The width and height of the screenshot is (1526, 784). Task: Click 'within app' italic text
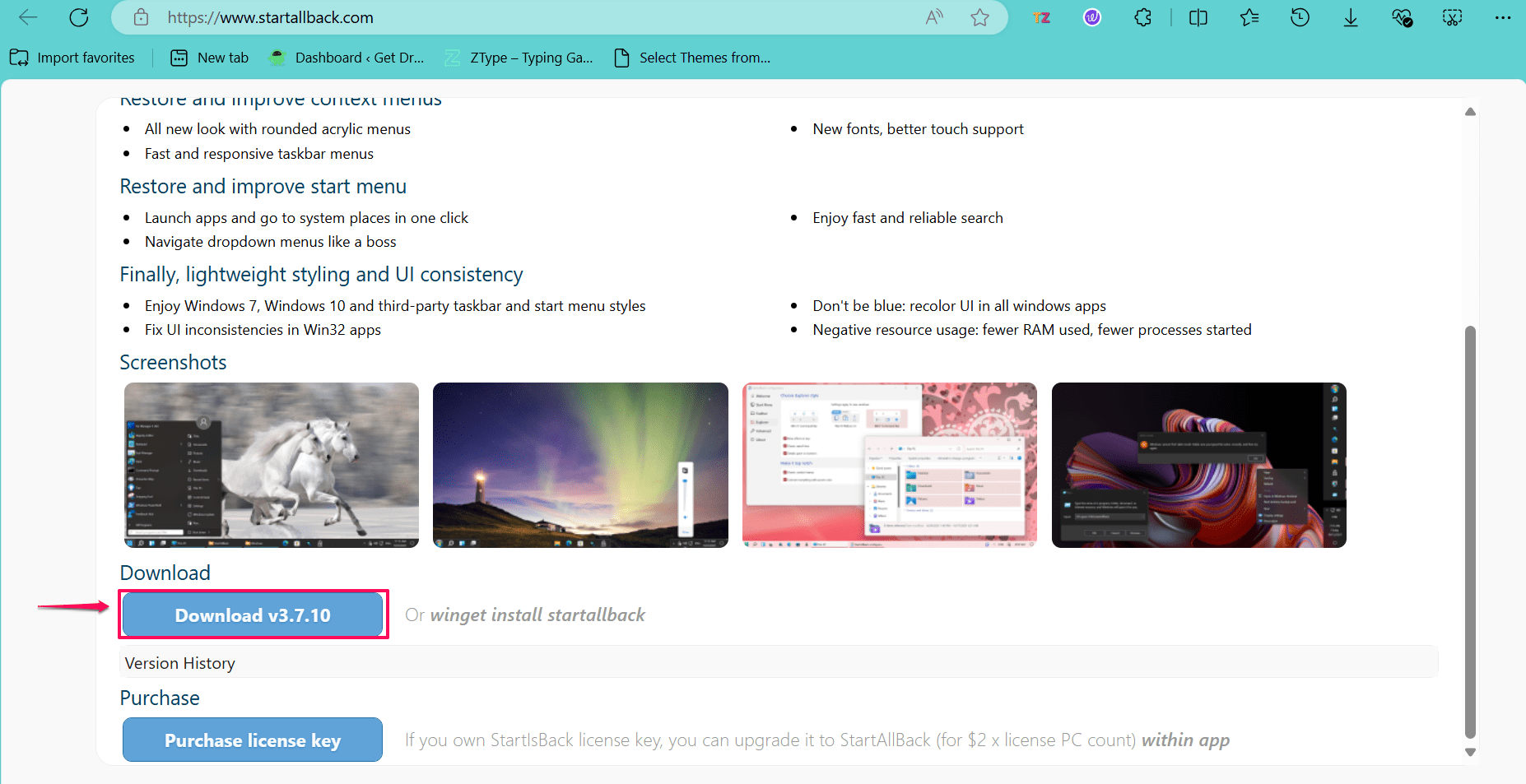(1185, 740)
